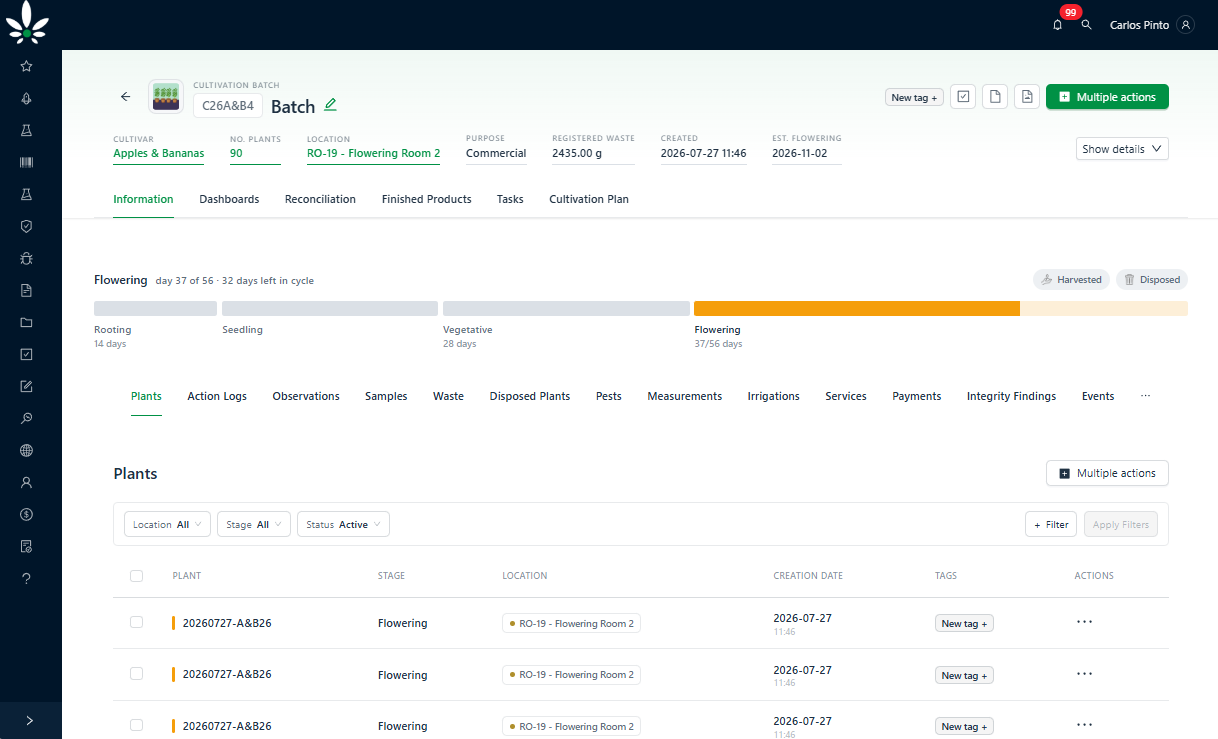
Task: Click the orange Flowering progress bar
Action: click(857, 308)
